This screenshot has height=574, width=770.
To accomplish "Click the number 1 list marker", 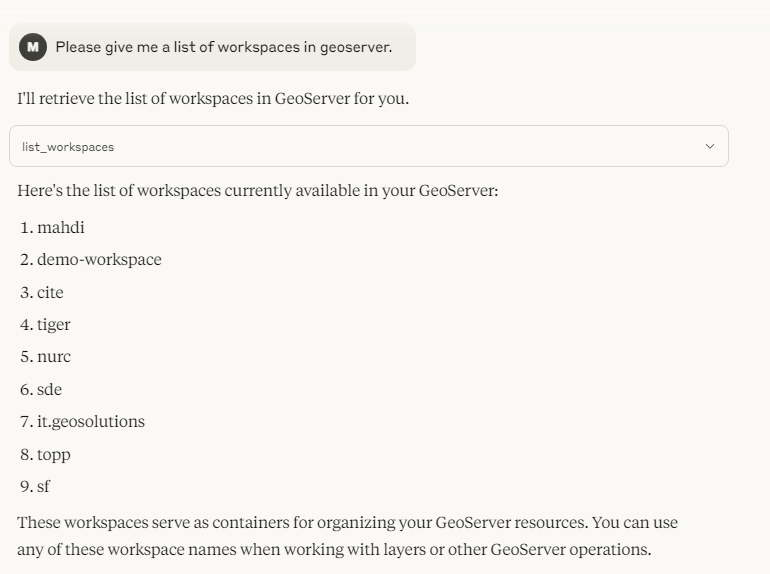I will 27,227.
